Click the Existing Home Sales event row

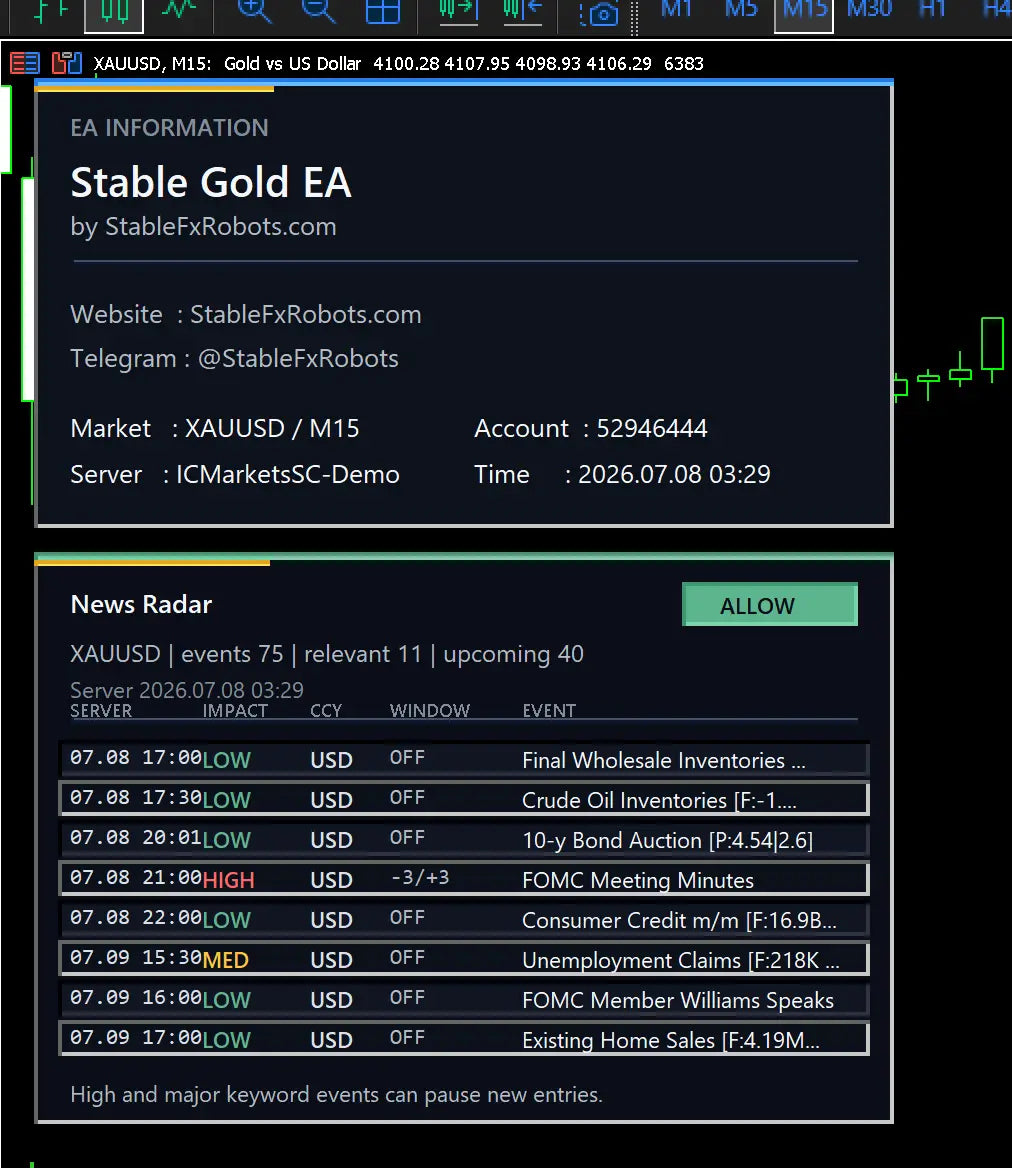[464, 1040]
